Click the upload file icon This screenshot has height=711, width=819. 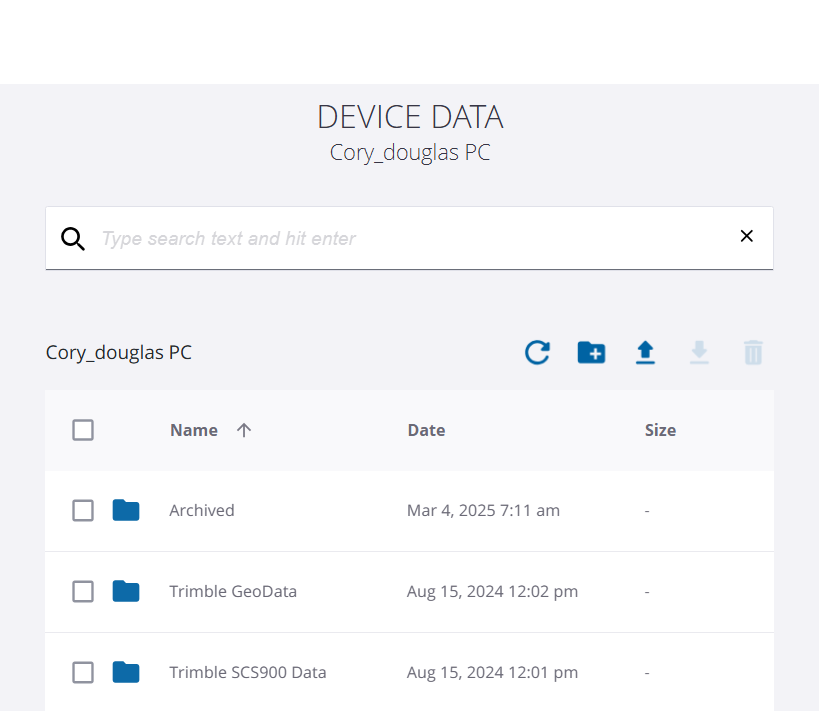[646, 352]
